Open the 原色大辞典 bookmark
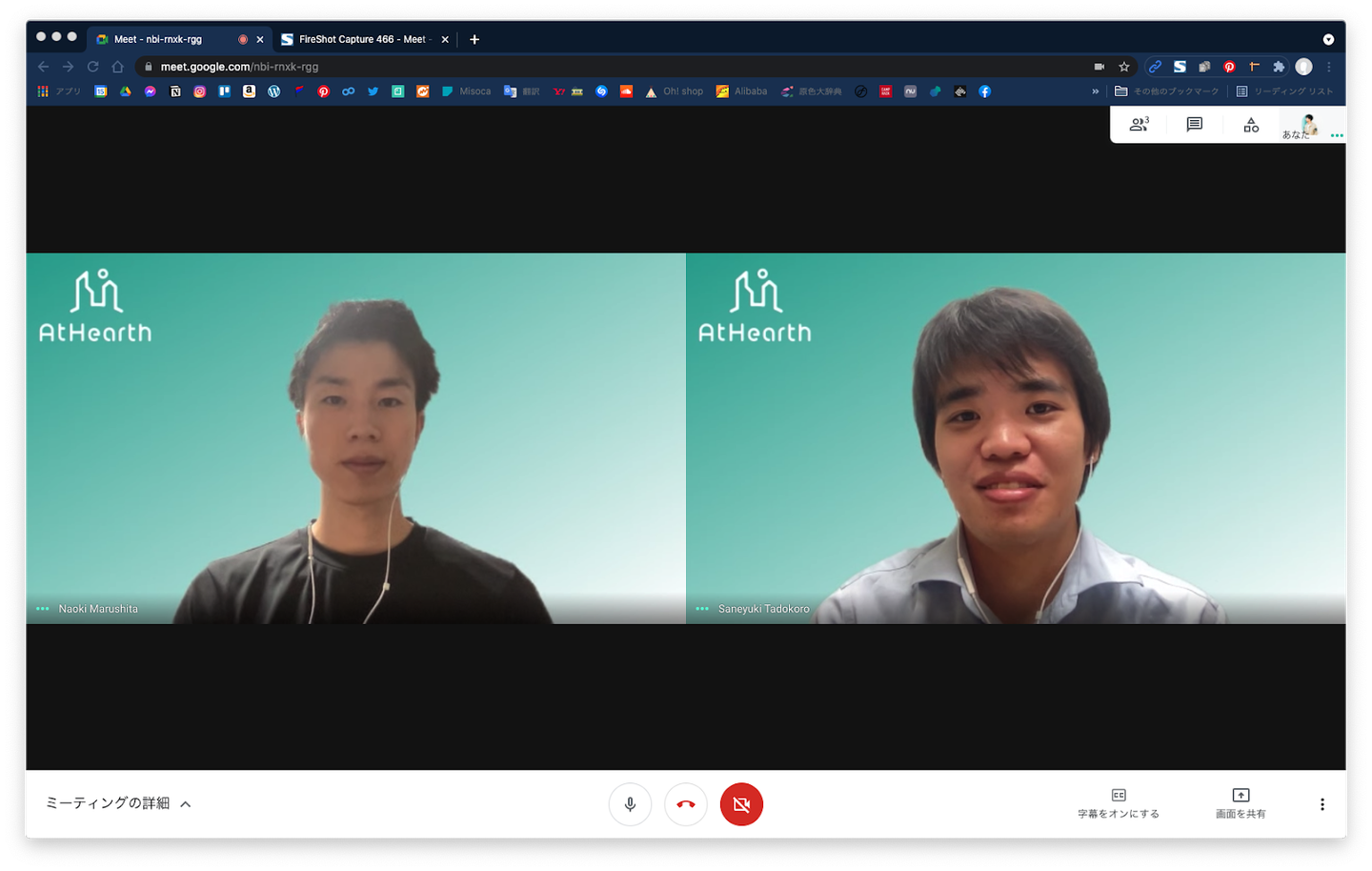The height and width of the screenshot is (871, 1372). 812,91
